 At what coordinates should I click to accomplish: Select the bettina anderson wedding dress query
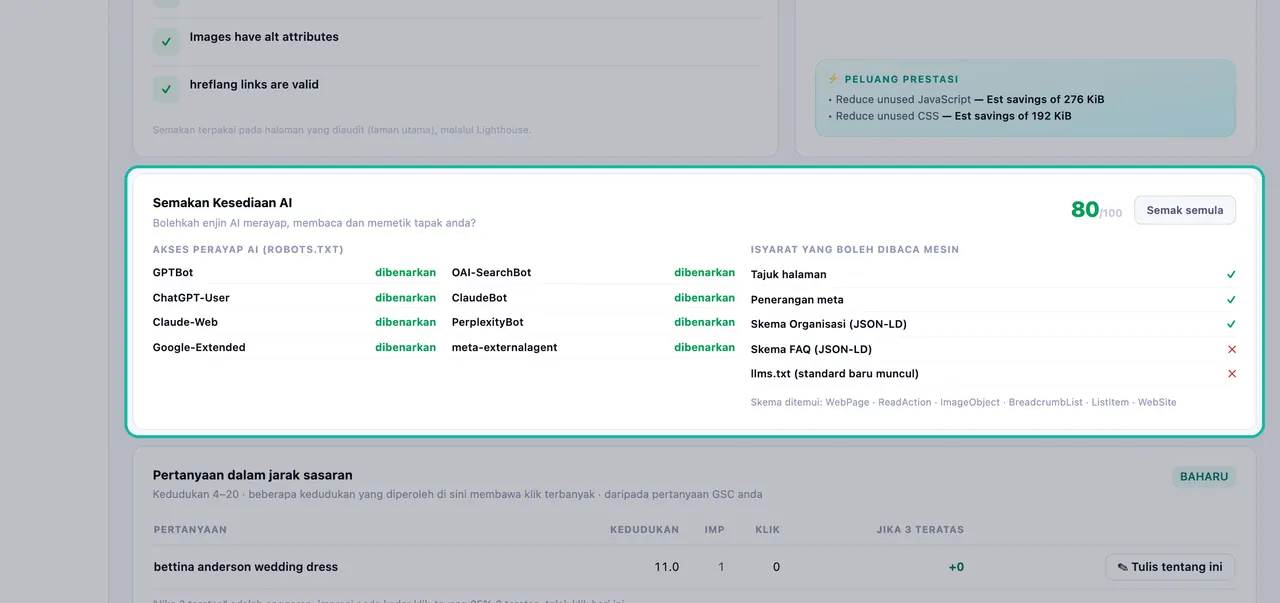[246, 567]
